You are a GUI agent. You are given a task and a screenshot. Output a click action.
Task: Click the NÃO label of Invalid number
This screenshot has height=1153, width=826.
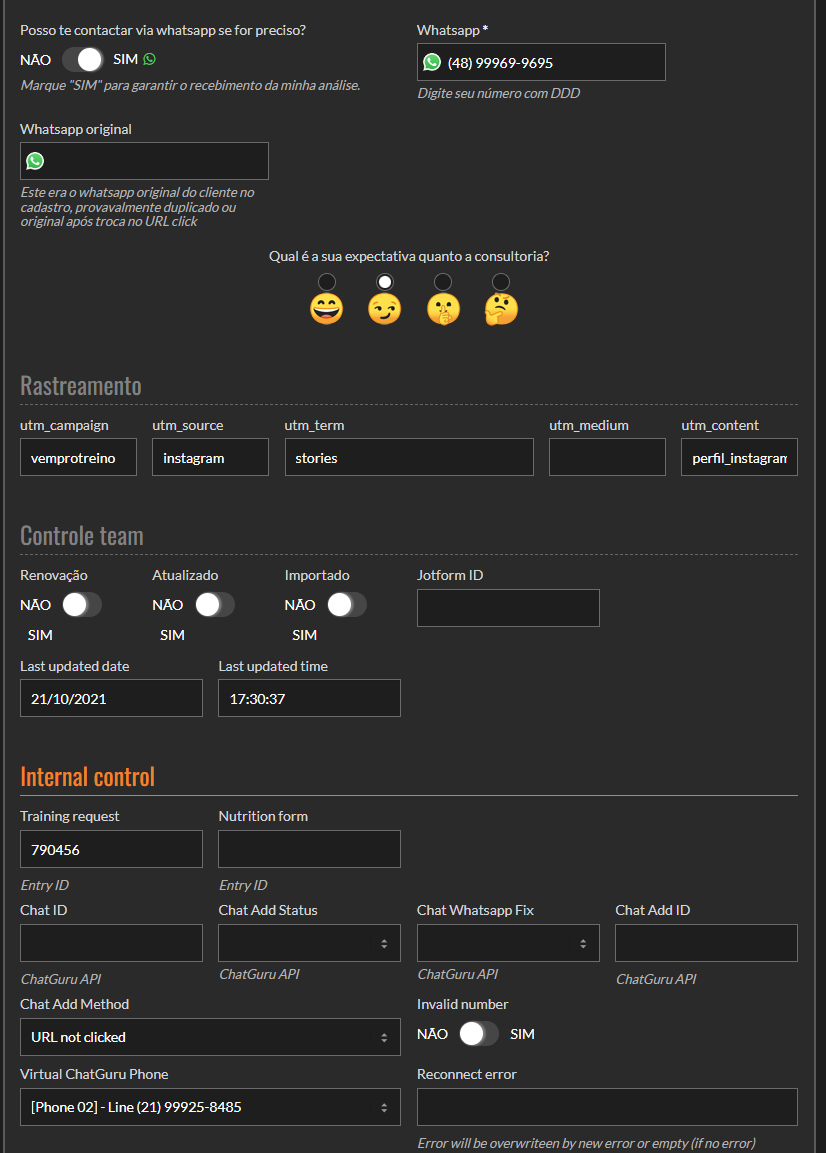tap(432, 1034)
